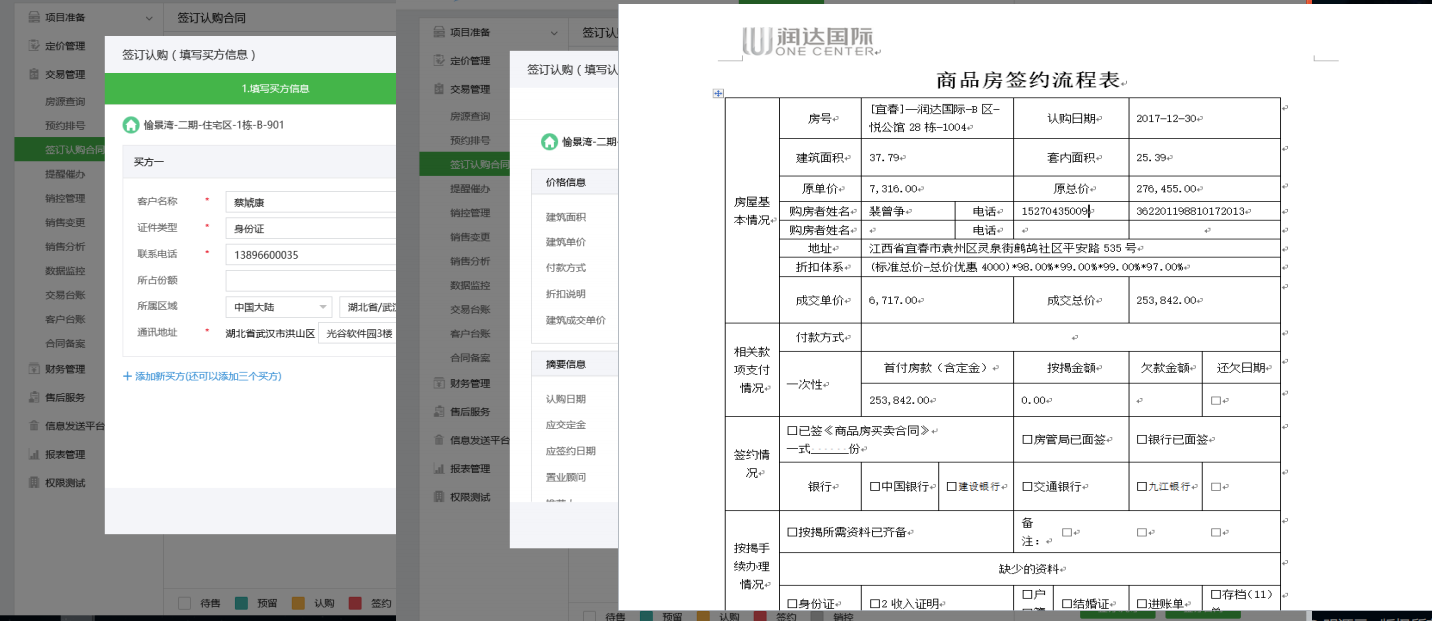Image resolution: width=1432 pixels, height=621 pixels.
Task: Click the 项目准备 icon in middle window sidebar
Action: (438, 32)
